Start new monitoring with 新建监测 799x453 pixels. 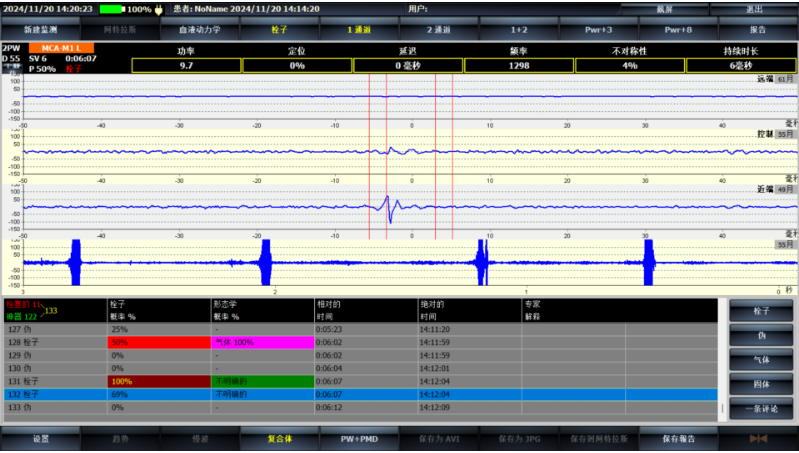[x=41, y=30]
